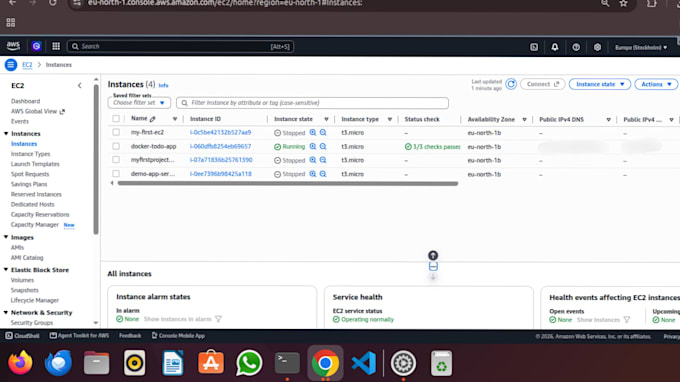Zoom-in filter for myfirstproject state
This screenshot has width=680, height=382.
313,160
